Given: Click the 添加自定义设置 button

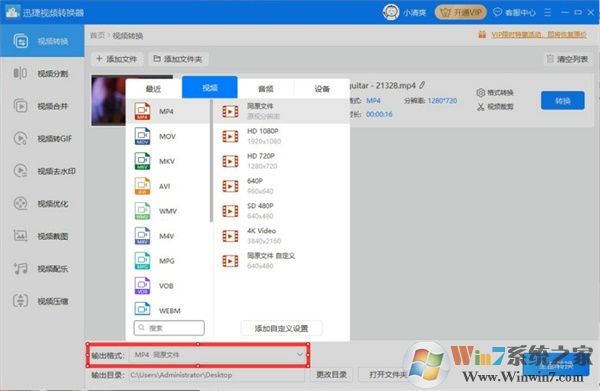Looking at the screenshot, I should 281,328.
